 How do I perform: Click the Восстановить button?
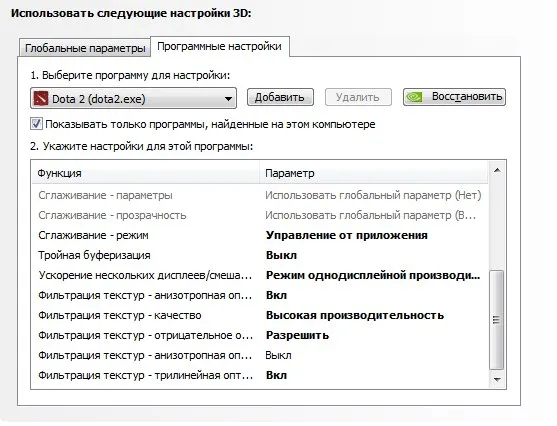(454, 97)
